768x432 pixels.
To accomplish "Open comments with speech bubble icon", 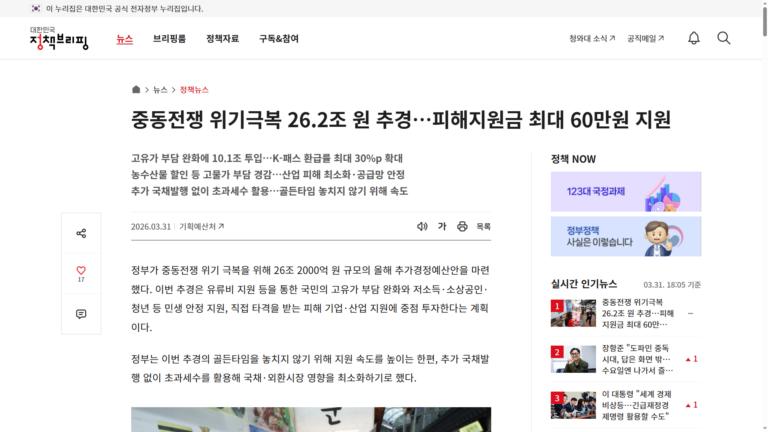I will [x=81, y=314].
